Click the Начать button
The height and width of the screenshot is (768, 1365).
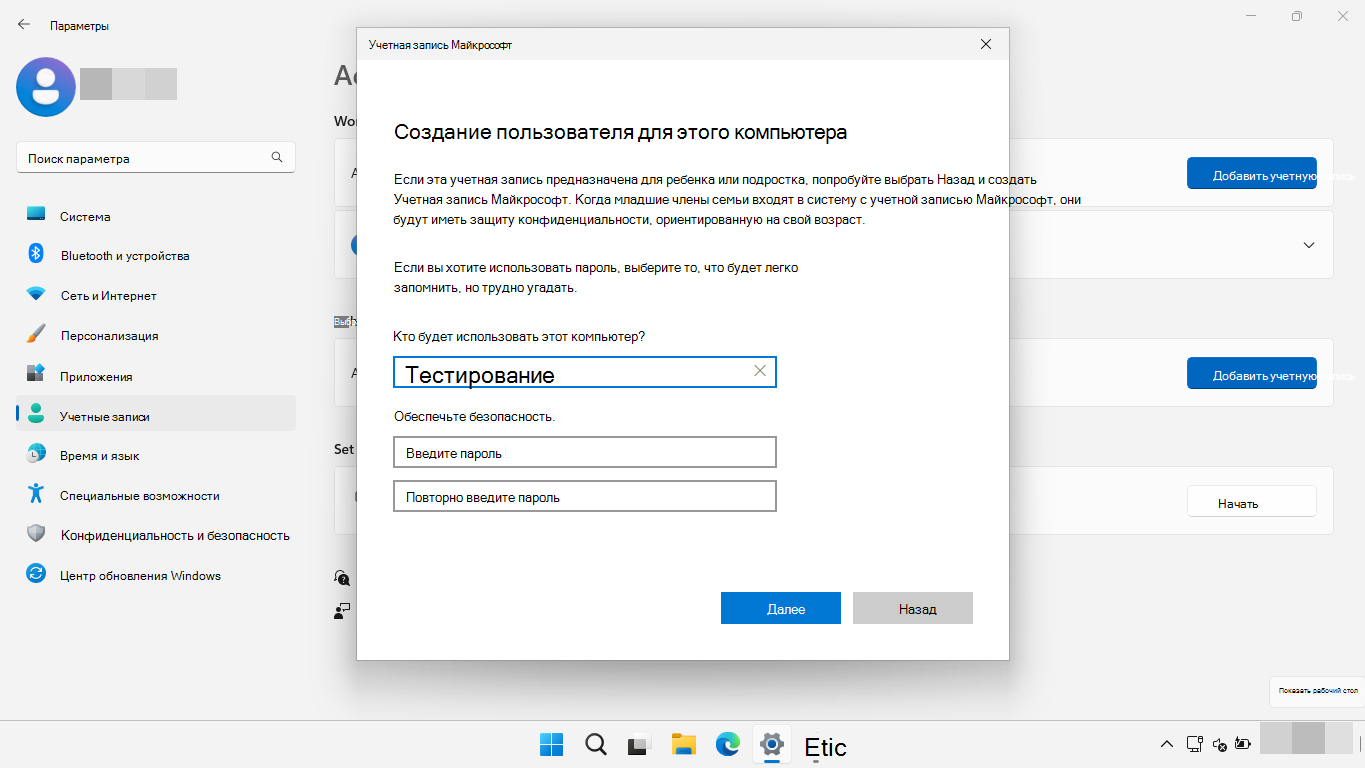pos(1252,502)
